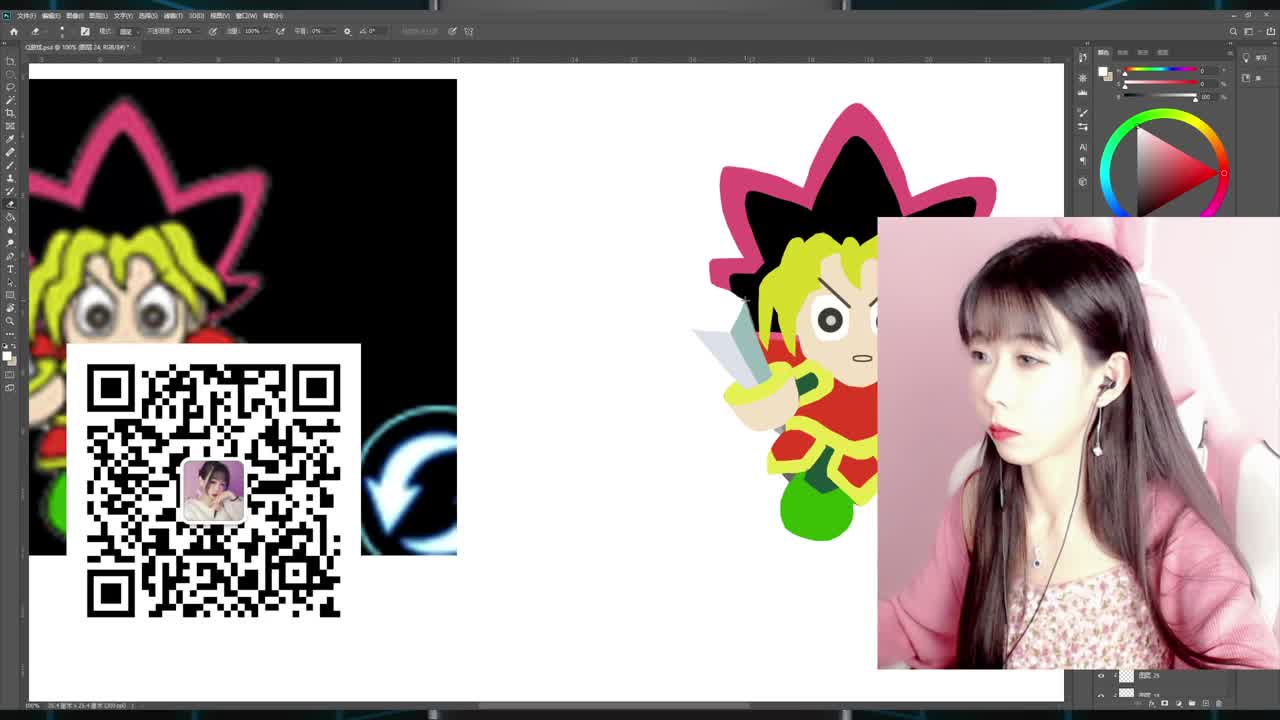1280x720 pixels.
Task: Open the Type menu
Action: click(123, 16)
